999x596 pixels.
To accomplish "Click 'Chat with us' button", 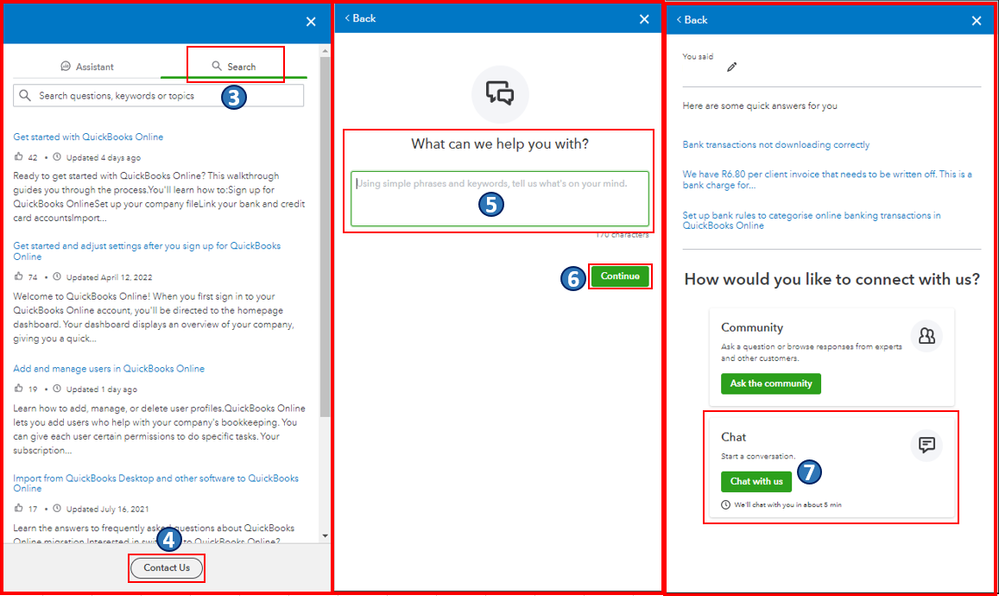I will point(756,481).
